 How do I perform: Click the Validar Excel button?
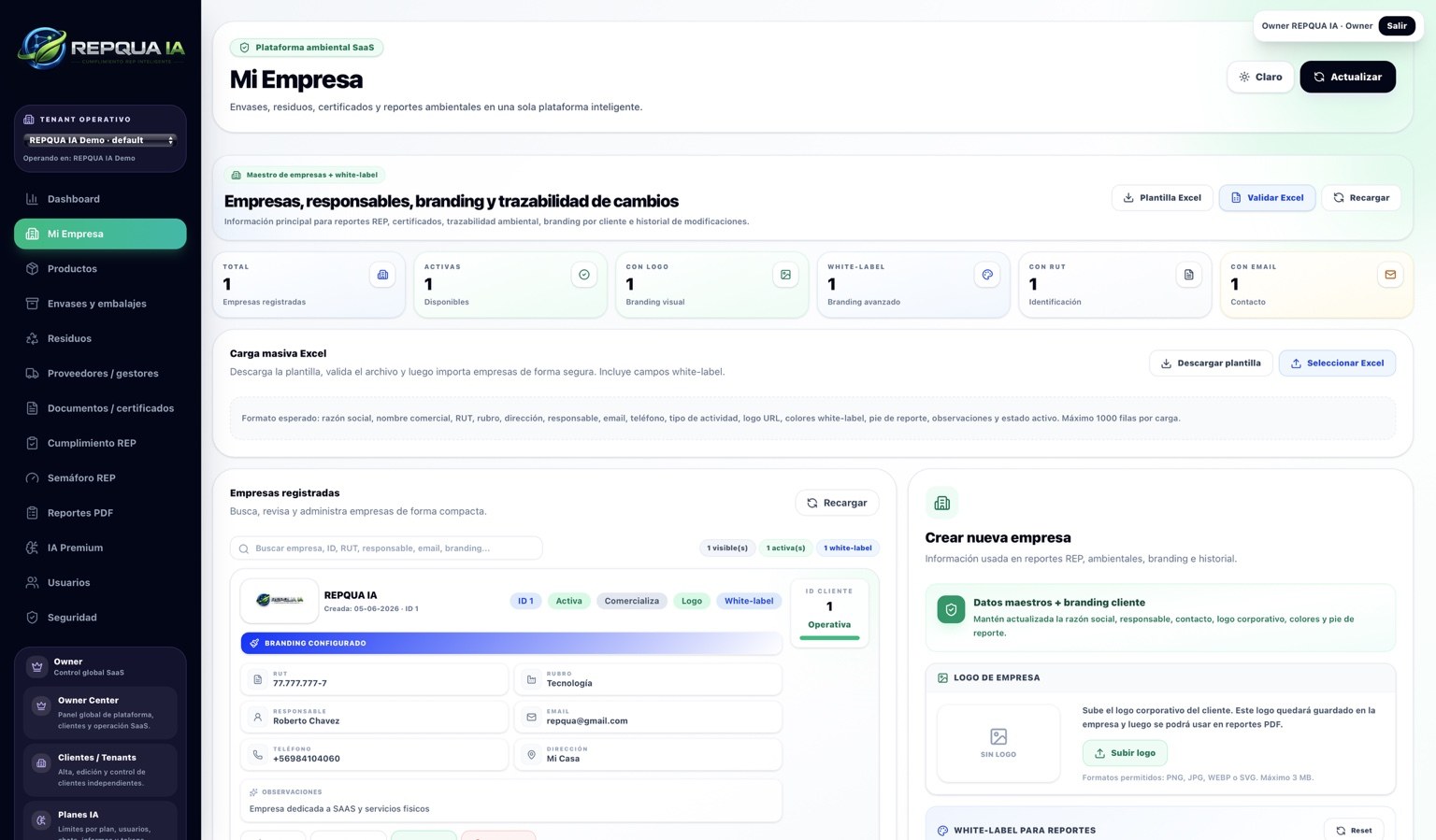(1267, 198)
